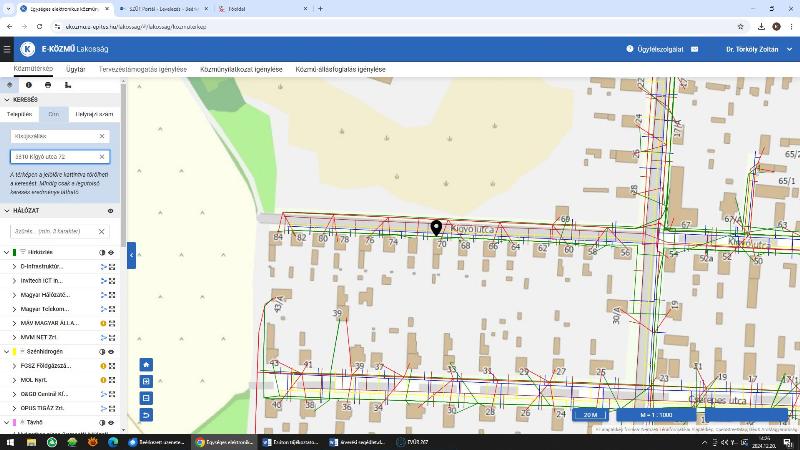Open the info tool in sidebar toolbar

(29, 85)
